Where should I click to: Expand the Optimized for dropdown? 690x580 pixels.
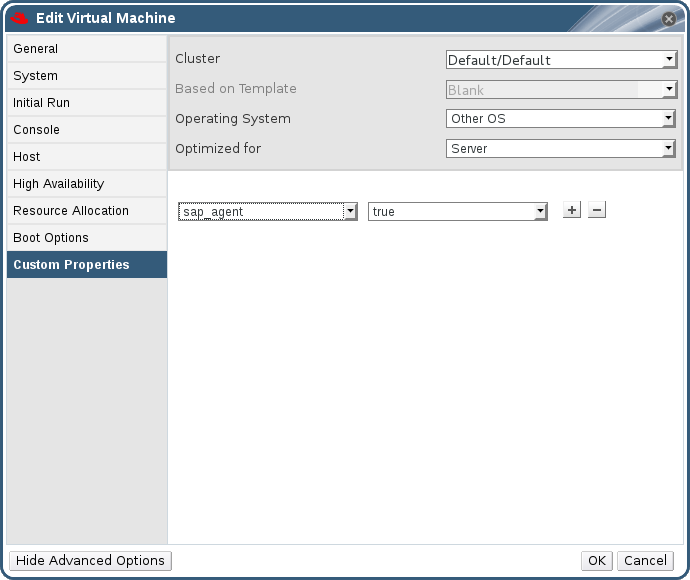coord(561,149)
